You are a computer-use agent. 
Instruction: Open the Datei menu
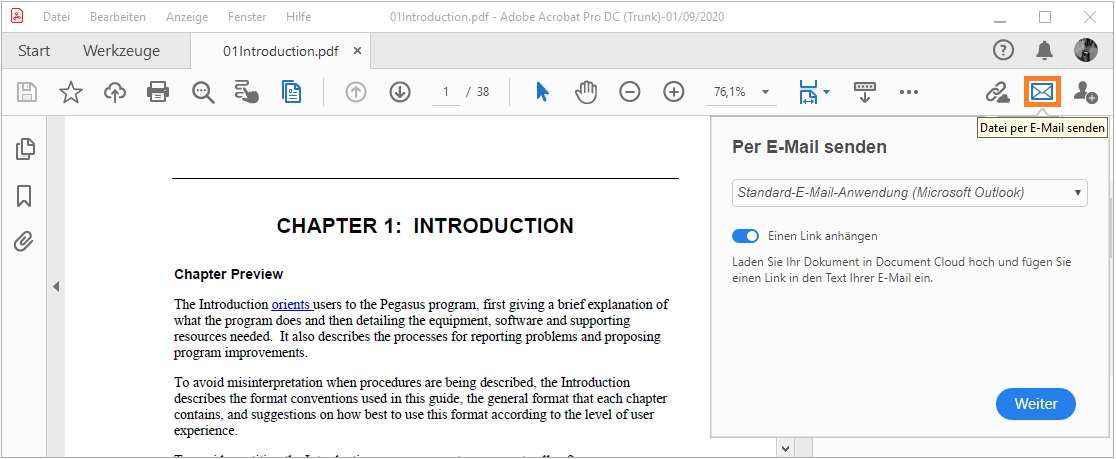point(56,16)
